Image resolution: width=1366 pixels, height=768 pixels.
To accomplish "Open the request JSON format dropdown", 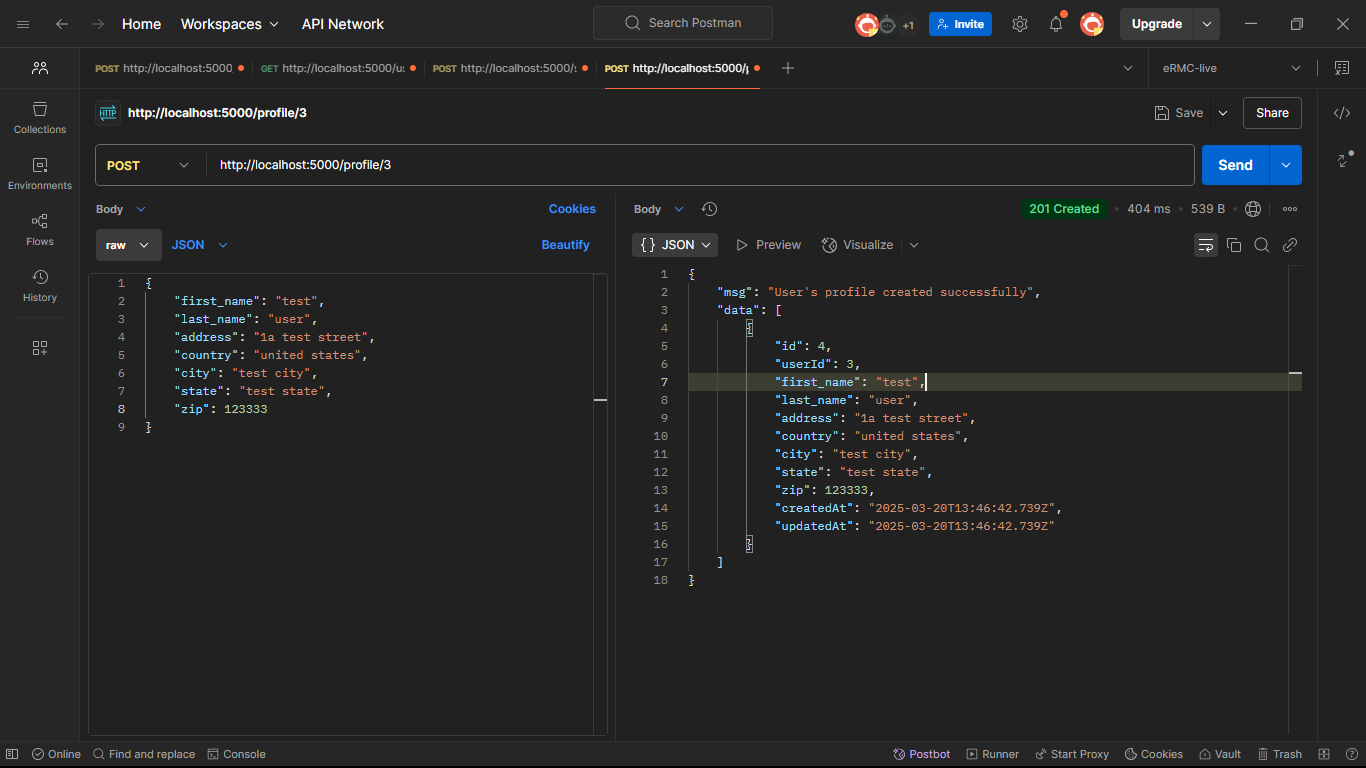I will click(x=200, y=245).
